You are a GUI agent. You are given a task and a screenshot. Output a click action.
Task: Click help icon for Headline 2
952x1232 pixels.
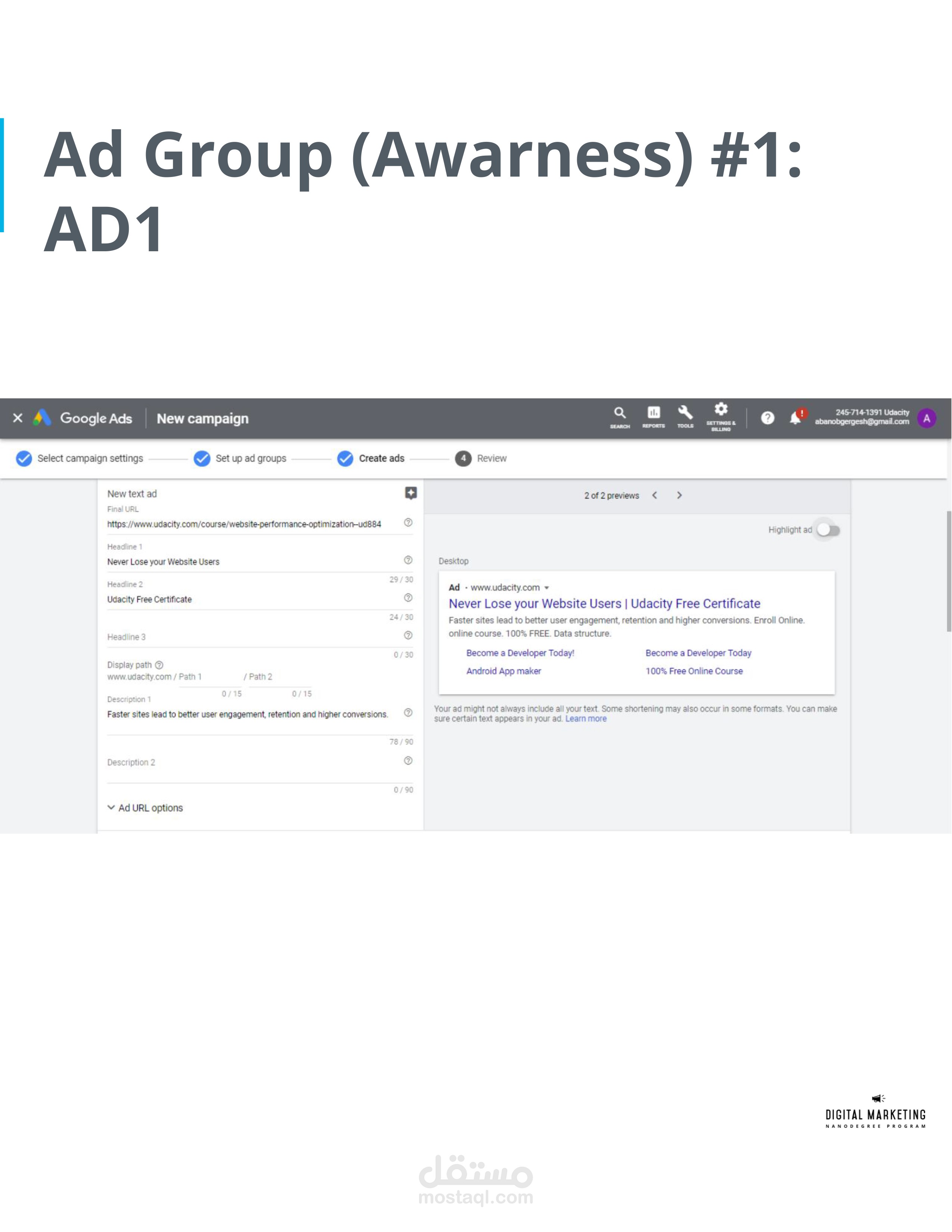[408, 597]
